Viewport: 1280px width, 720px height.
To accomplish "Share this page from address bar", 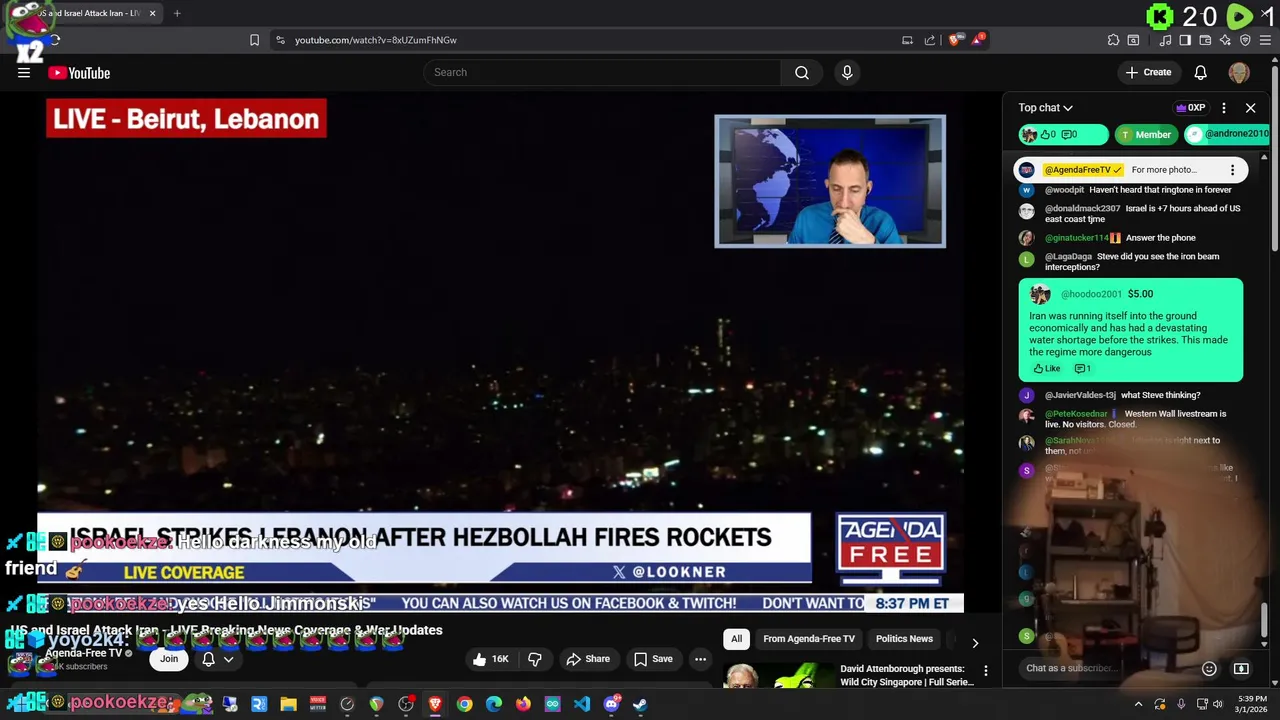I will 929,40.
